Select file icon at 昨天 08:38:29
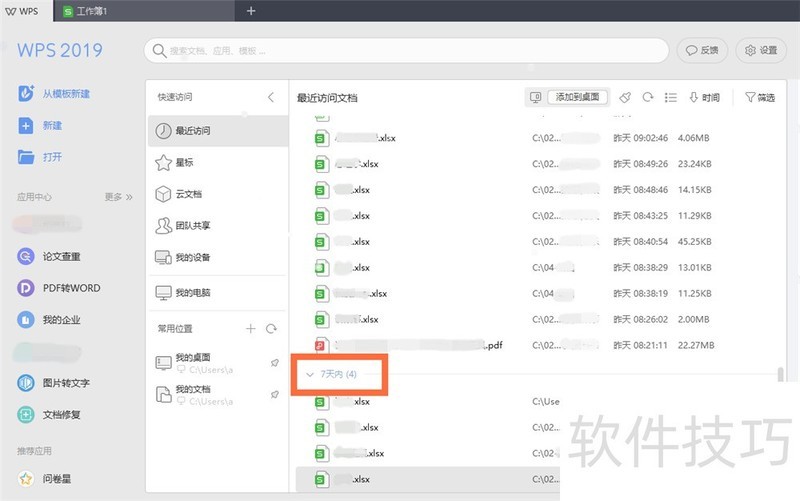Screen dimensions: 800x501 [x=321, y=268]
